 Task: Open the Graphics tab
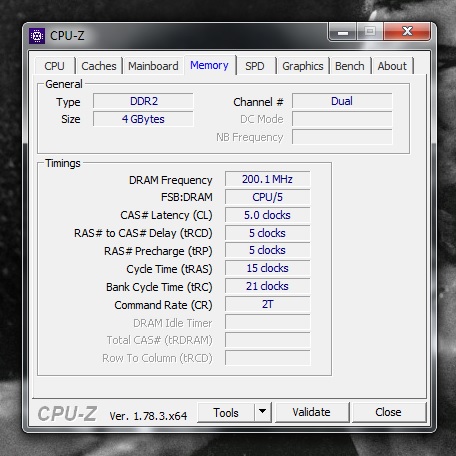(303, 66)
